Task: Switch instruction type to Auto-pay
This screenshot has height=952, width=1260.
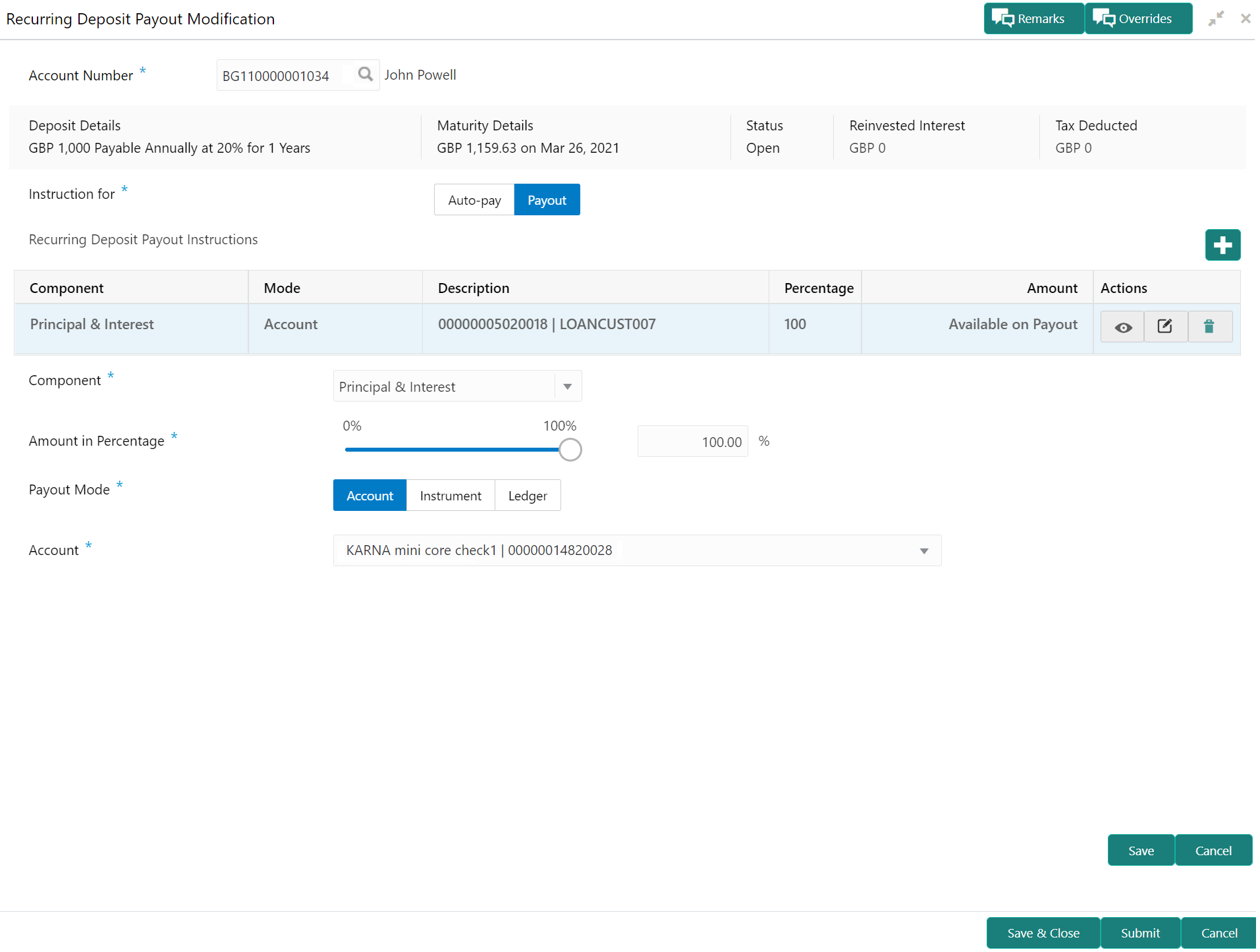Action: [474, 200]
